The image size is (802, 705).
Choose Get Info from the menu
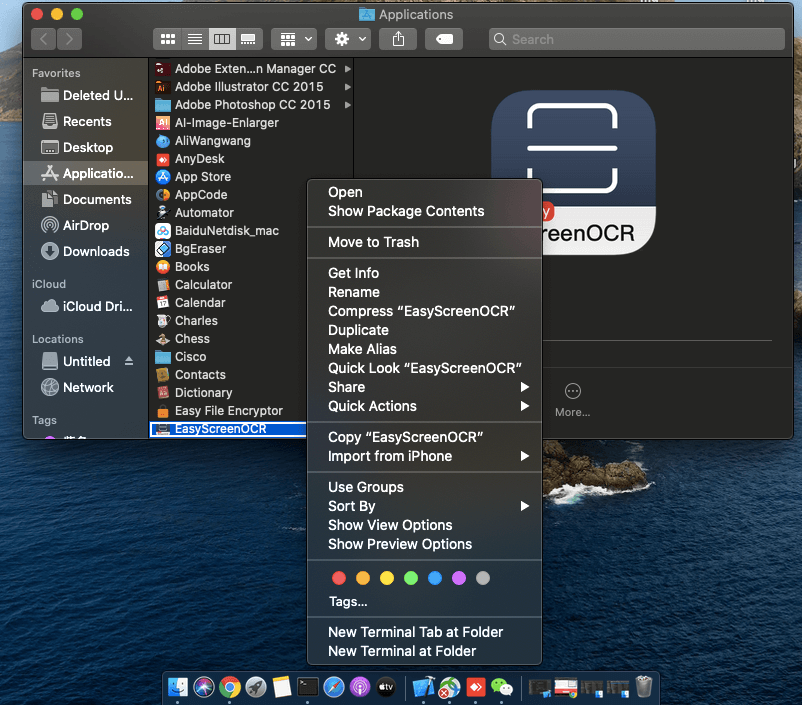pyautogui.click(x=353, y=273)
